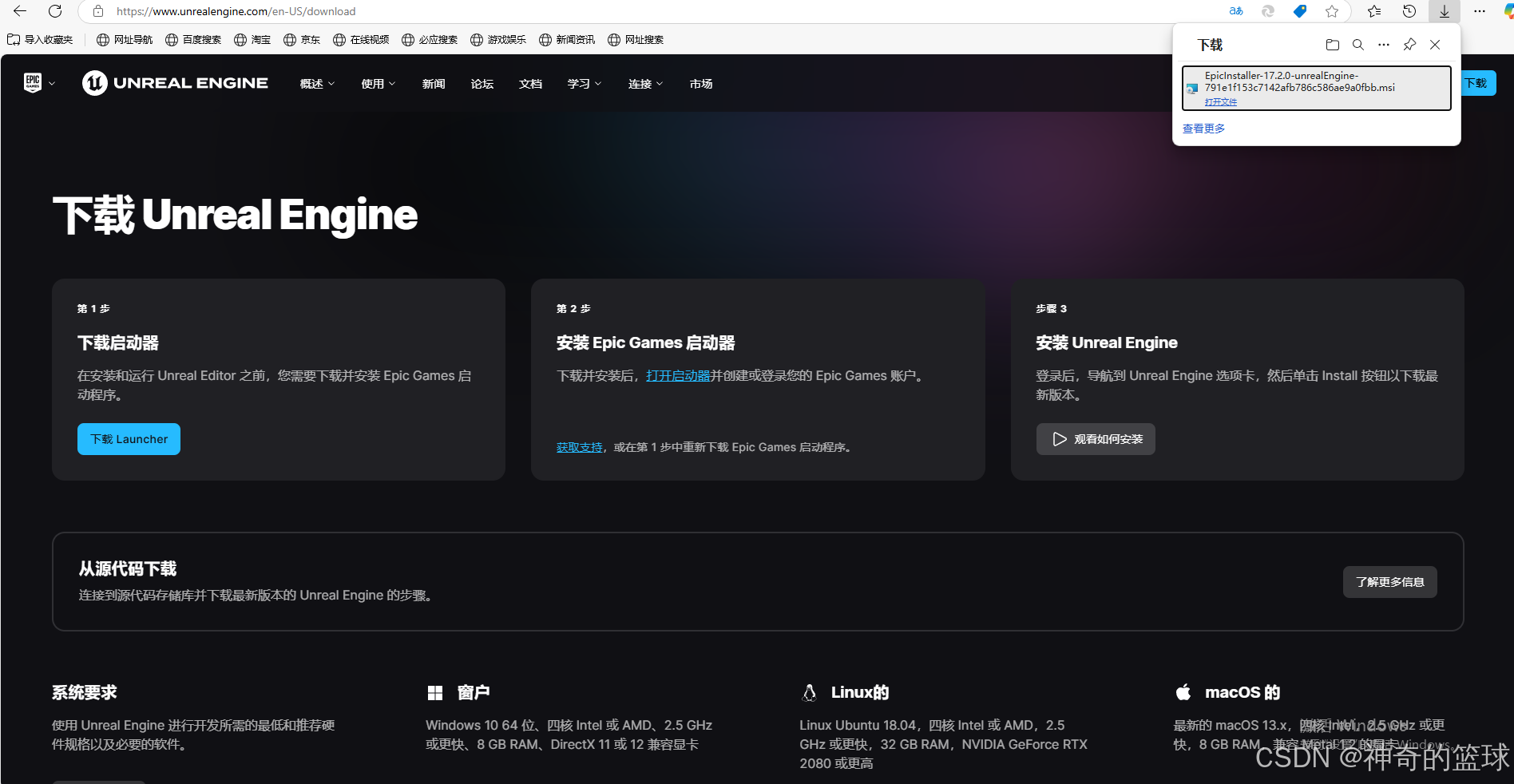Screen dimensions: 1514x784
Task: Open 百度搜索 bookmark
Action: tap(193, 40)
